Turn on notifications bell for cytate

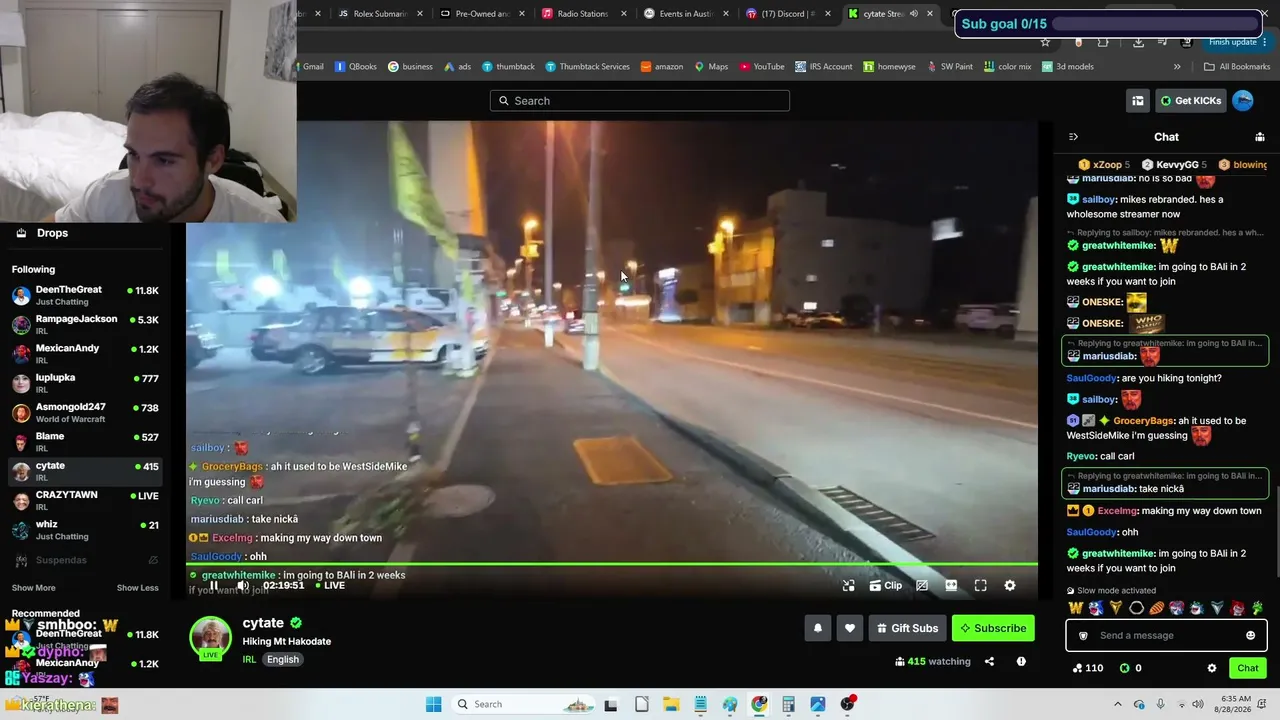point(818,628)
